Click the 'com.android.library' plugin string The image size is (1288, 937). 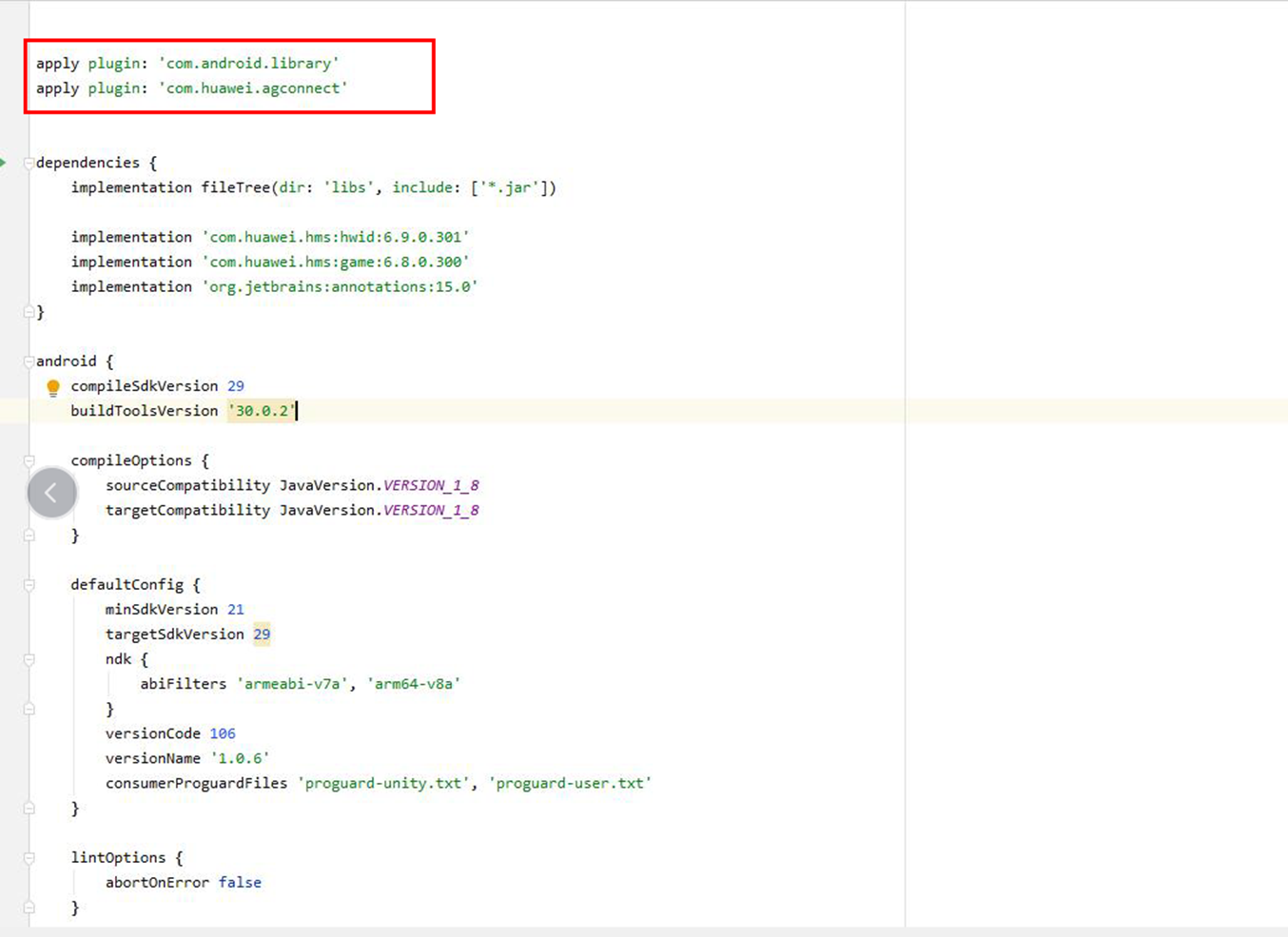[248, 64]
